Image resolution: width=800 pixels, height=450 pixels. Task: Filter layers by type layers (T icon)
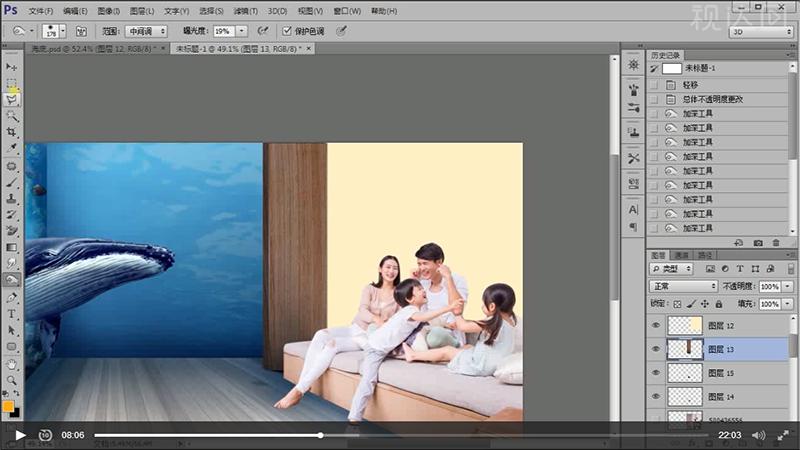coord(740,268)
